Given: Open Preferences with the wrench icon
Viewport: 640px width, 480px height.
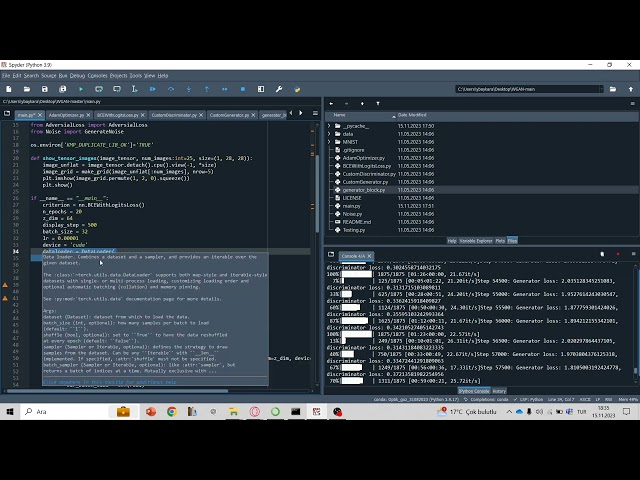Looking at the screenshot, I should (x=279, y=89).
